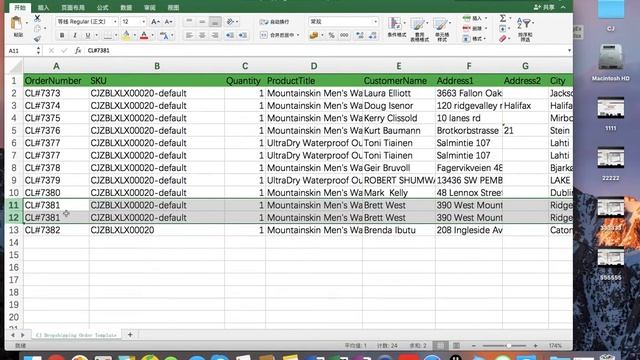Viewport: 640px width, 360px height.
Task: Open the Review (审阅) ribbon tab
Action: [150, 8]
